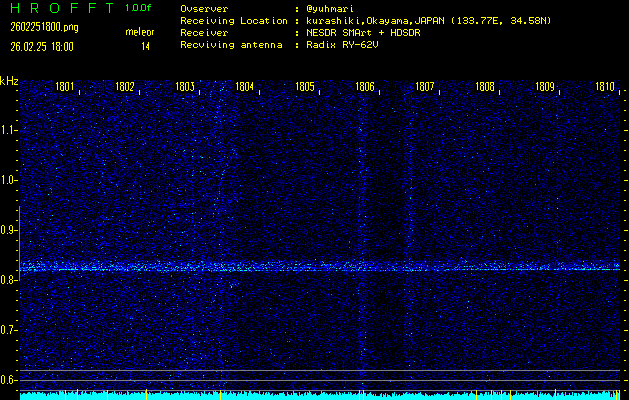Select the 26.02.25 18:00 timestamp
Image resolution: width=629 pixels, height=400 pixels.
pyautogui.click(x=41, y=45)
